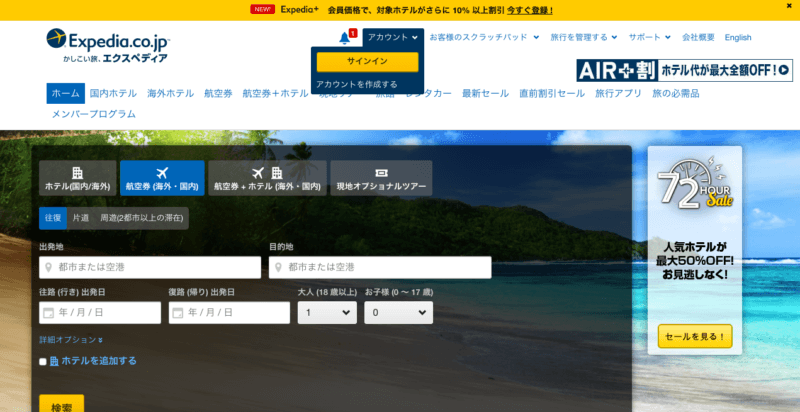This screenshot has width=800, height=412.
Task: Click the ticket icon for local tours
Action: tap(381, 173)
